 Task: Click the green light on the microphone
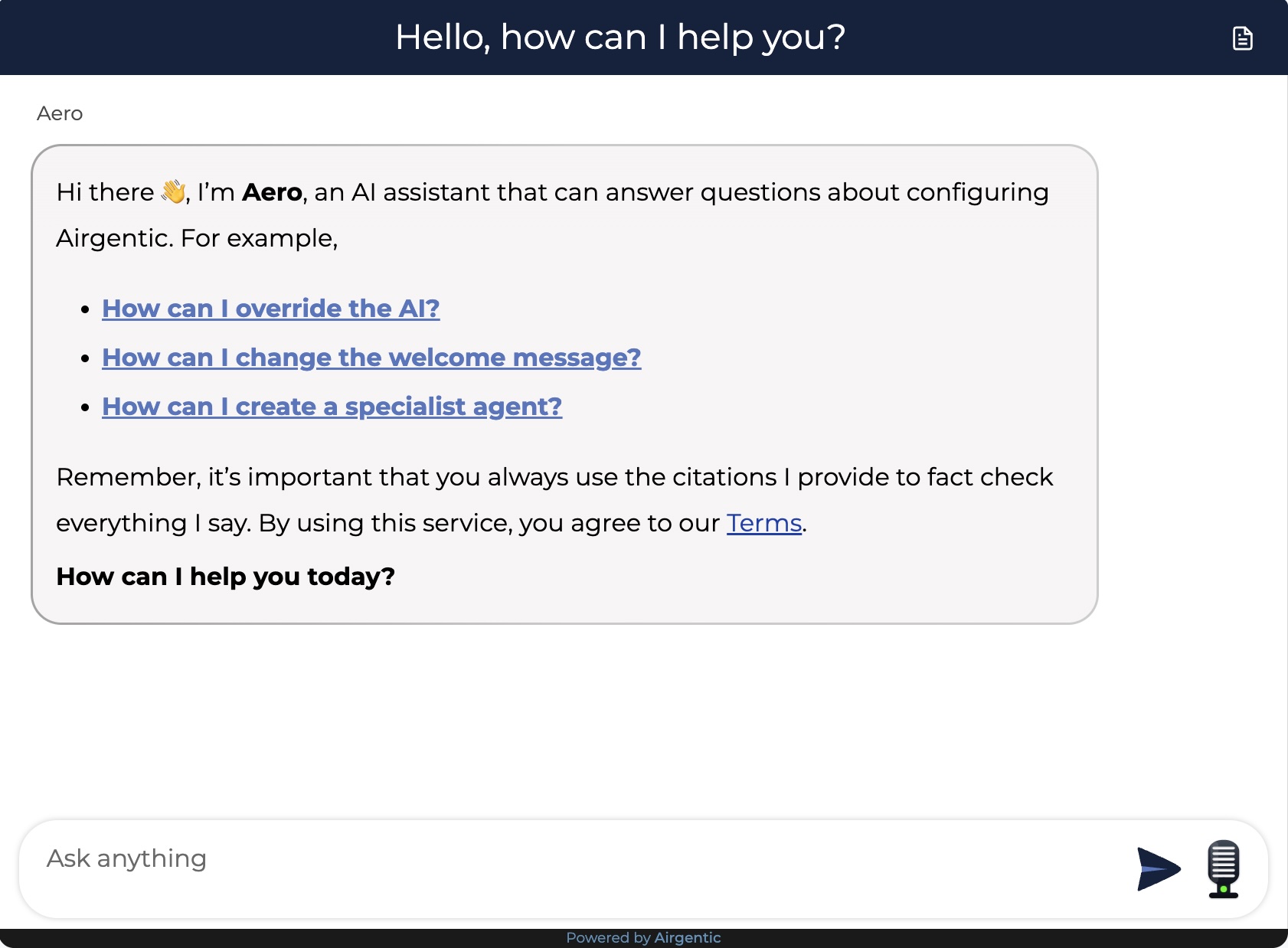(x=1224, y=889)
